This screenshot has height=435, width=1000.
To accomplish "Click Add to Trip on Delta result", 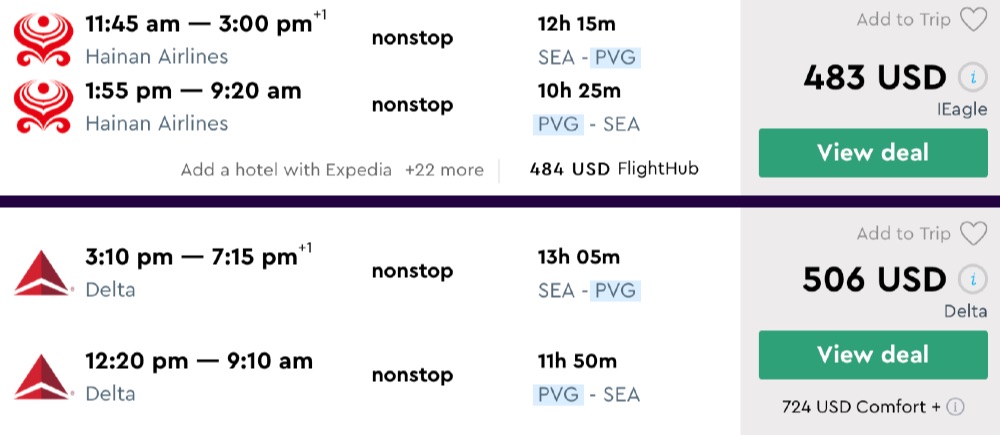I will click(903, 234).
